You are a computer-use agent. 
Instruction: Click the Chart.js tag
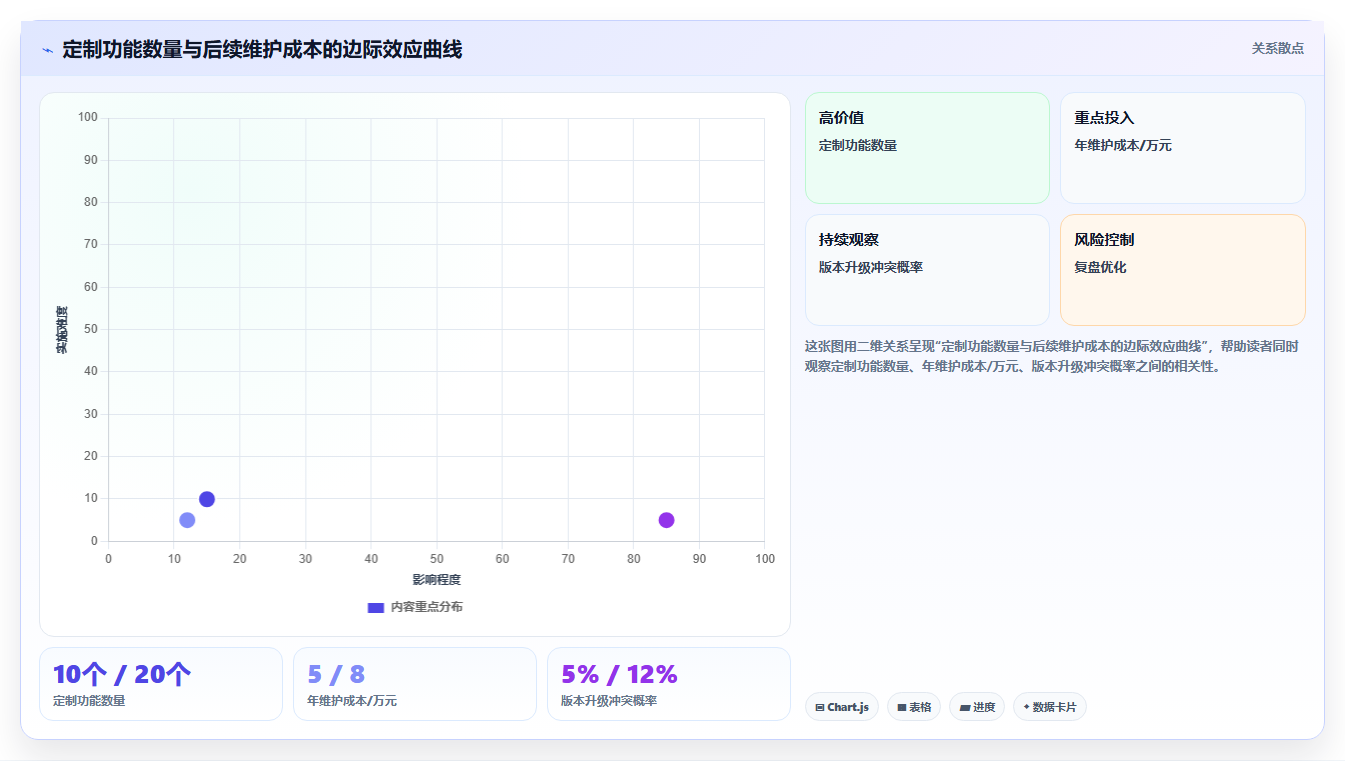click(842, 707)
